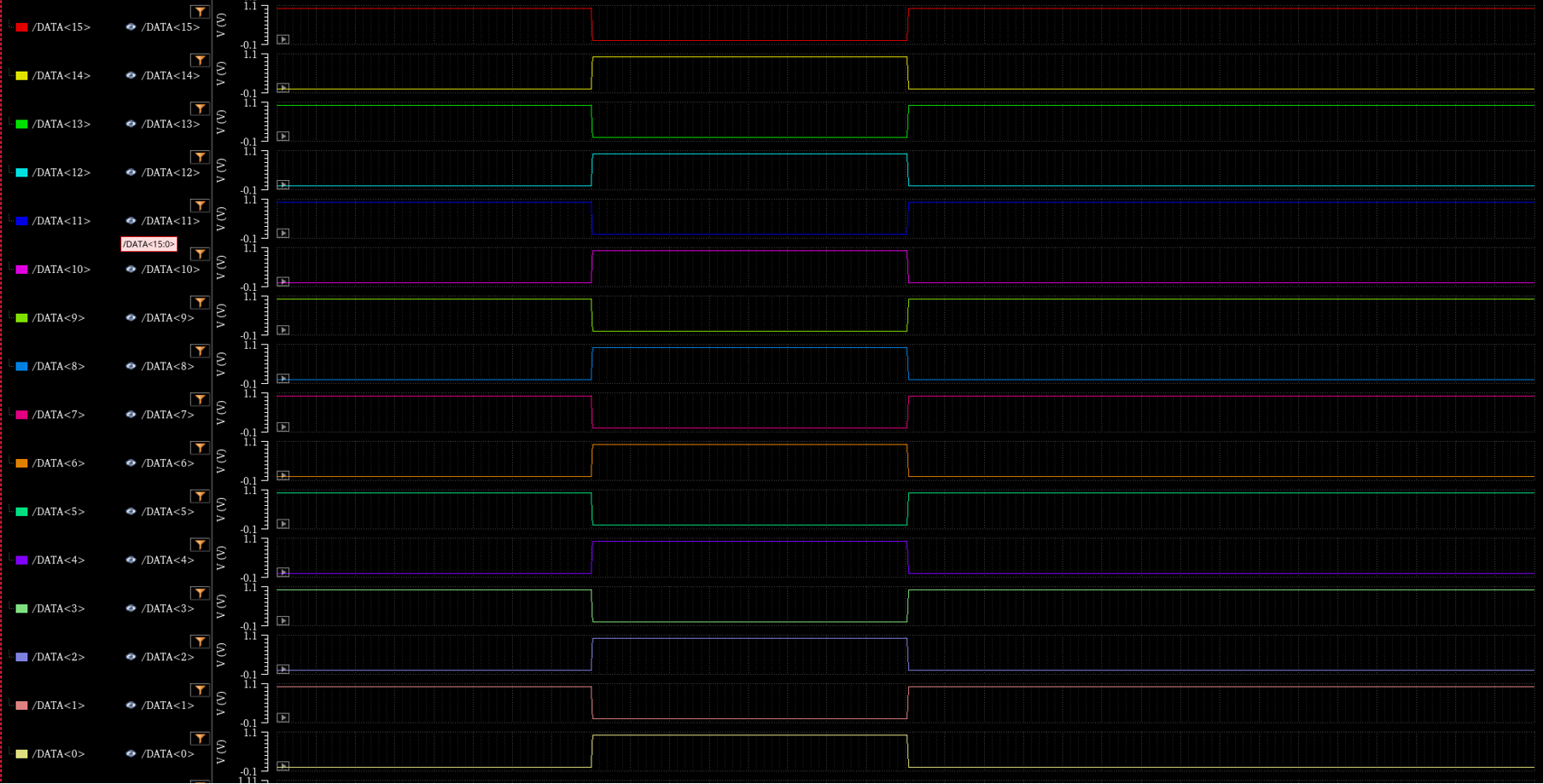Click the funnel icon in the DATA<12> strip
Viewport: 1544px width, 784px height.
[200, 158]
